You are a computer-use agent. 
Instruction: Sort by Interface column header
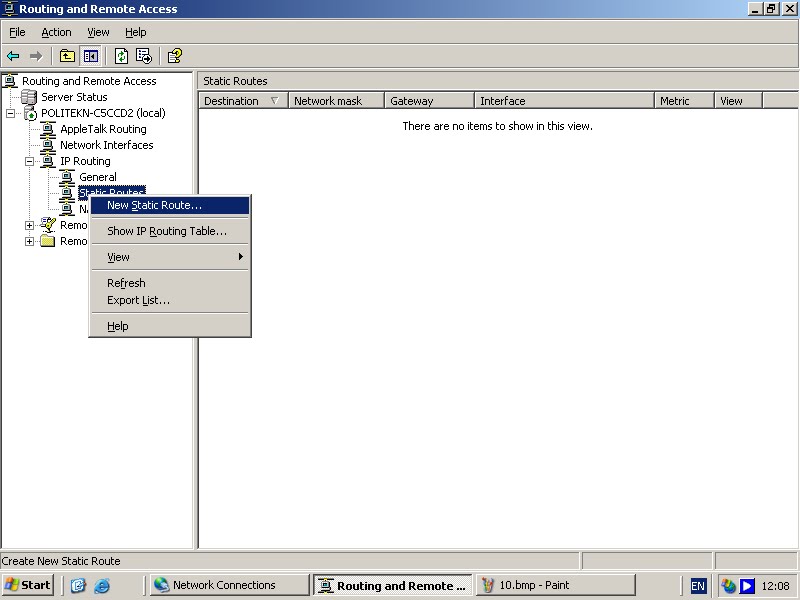click(564, 101)
